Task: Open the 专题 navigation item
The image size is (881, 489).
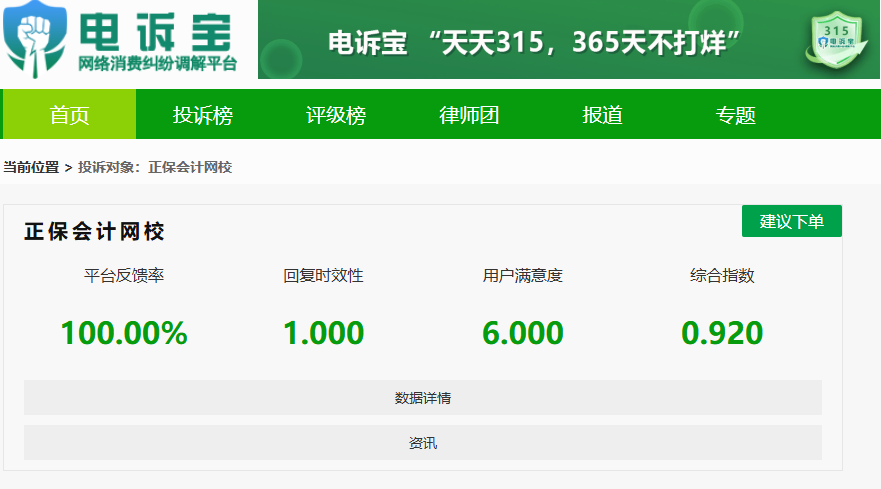Action: tap(735, 114)
